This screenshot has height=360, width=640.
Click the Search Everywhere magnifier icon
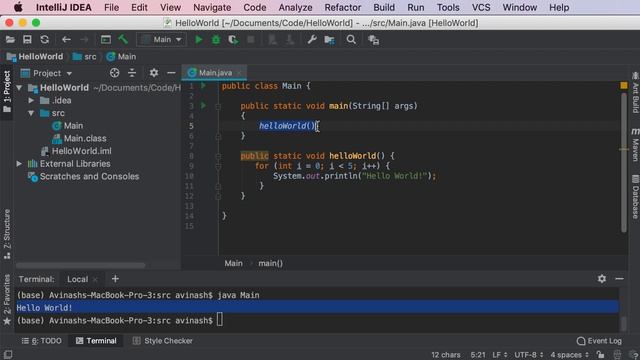(x=351, y=40)
